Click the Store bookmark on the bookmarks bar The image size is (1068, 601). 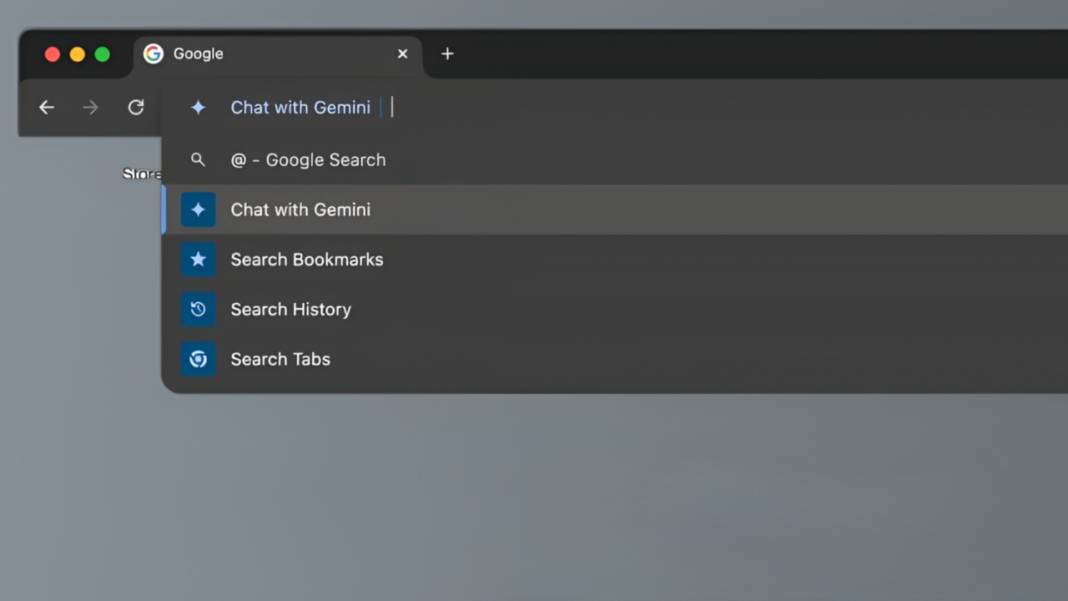click(x=141, y=173)
